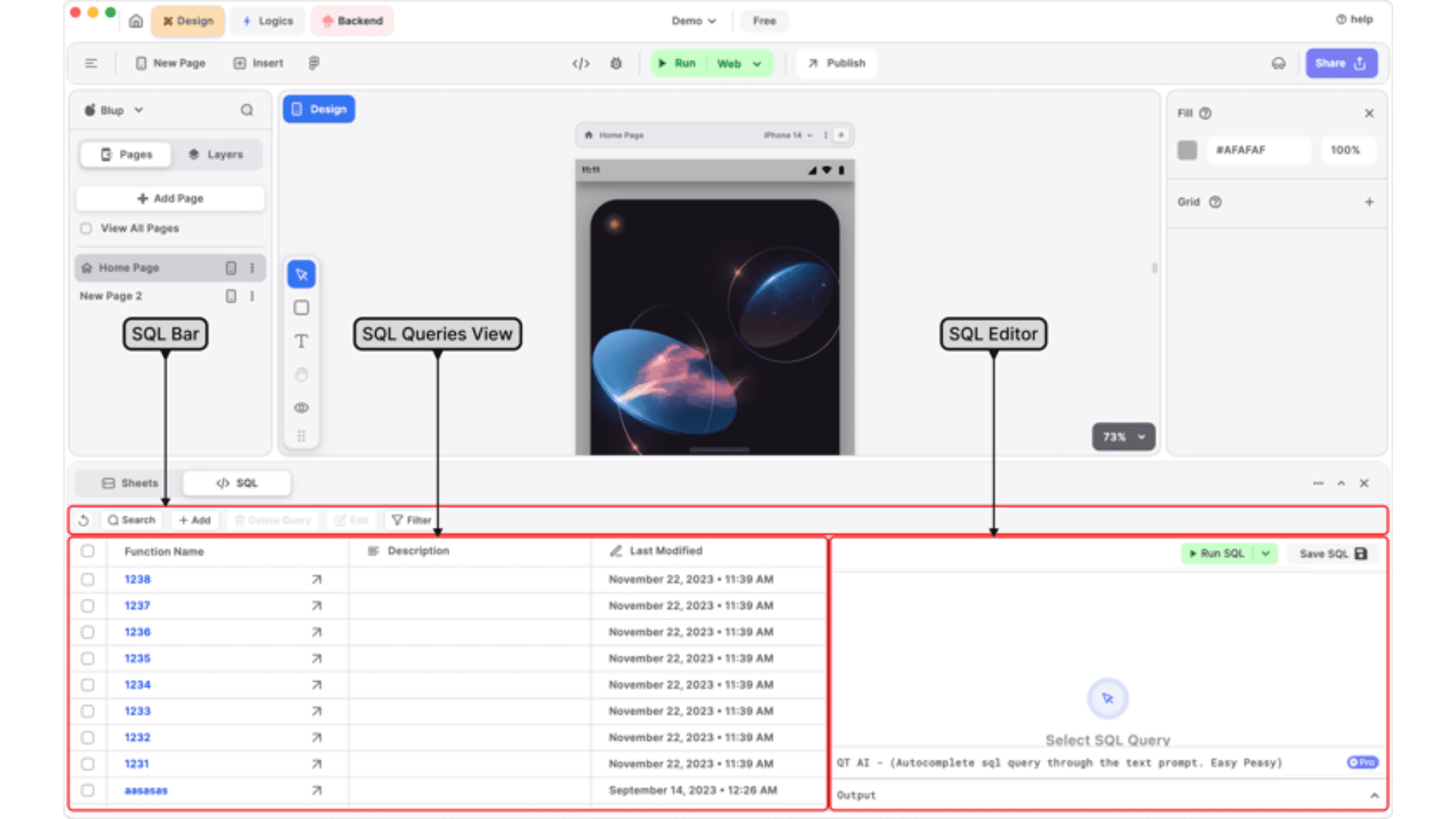Open the bottom panel ellipsis menu
1456x819 pixels.
point(1318,484)
